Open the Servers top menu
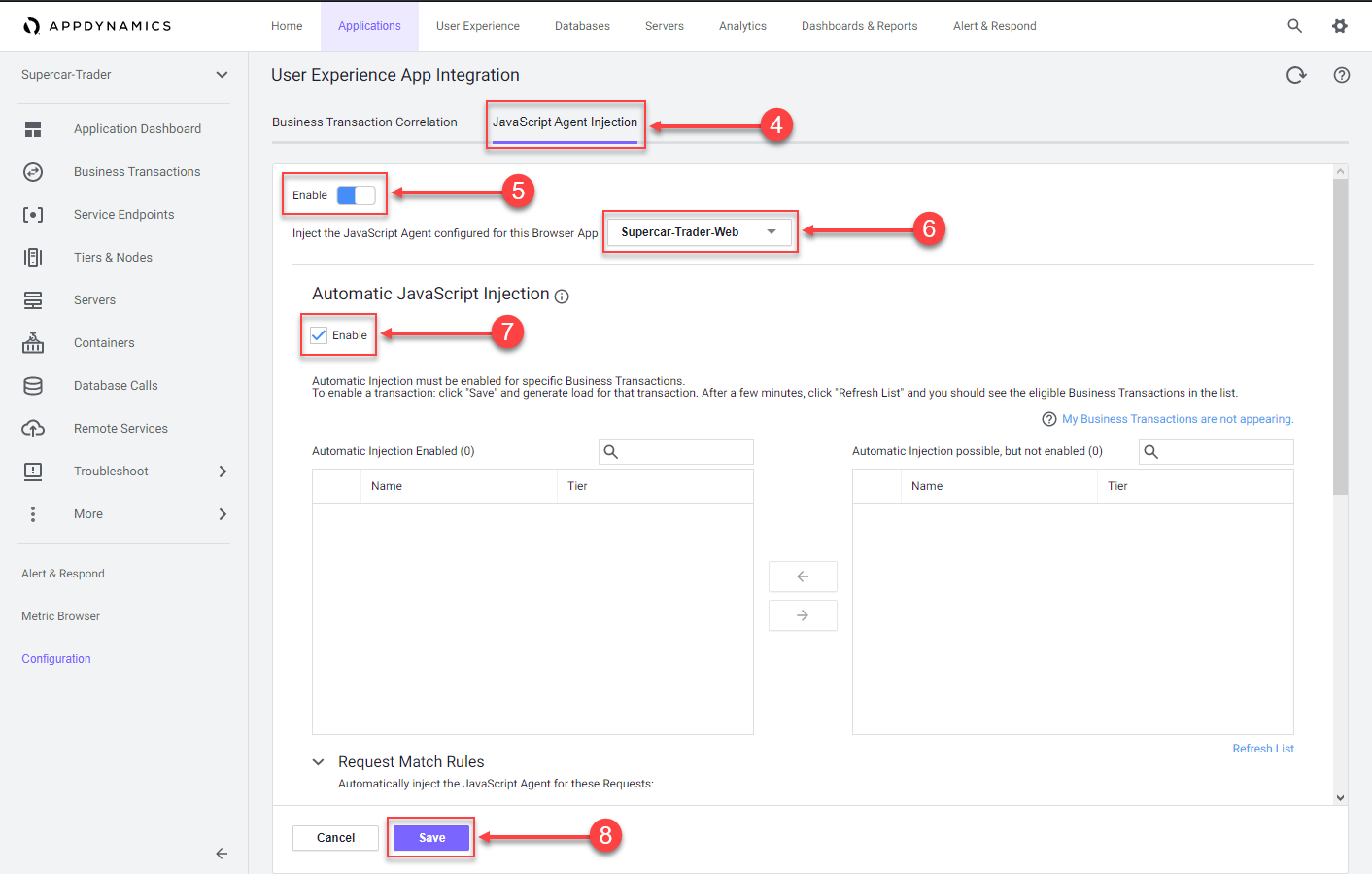Viewport: 1372px width, 874px height. coord(665,26)
